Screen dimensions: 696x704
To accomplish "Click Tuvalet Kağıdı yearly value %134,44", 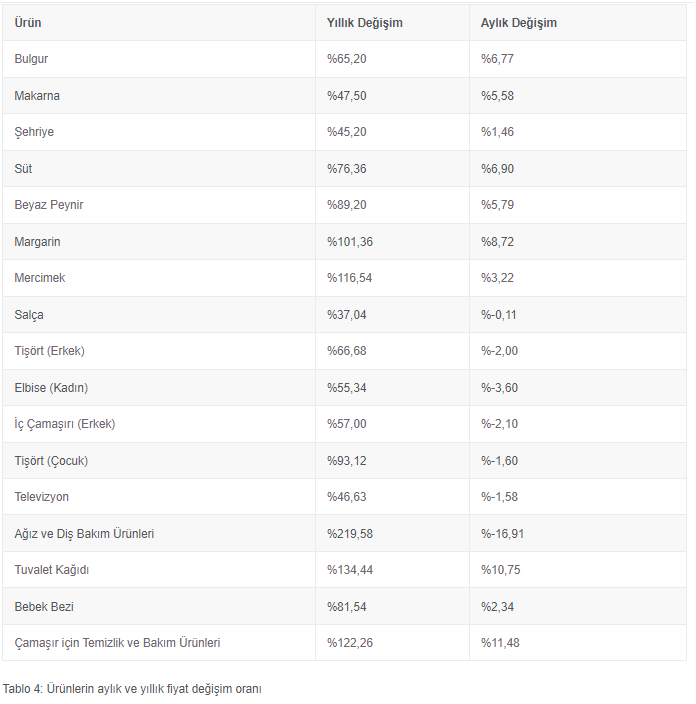I will pyautogui.click(x=350, y=570).
